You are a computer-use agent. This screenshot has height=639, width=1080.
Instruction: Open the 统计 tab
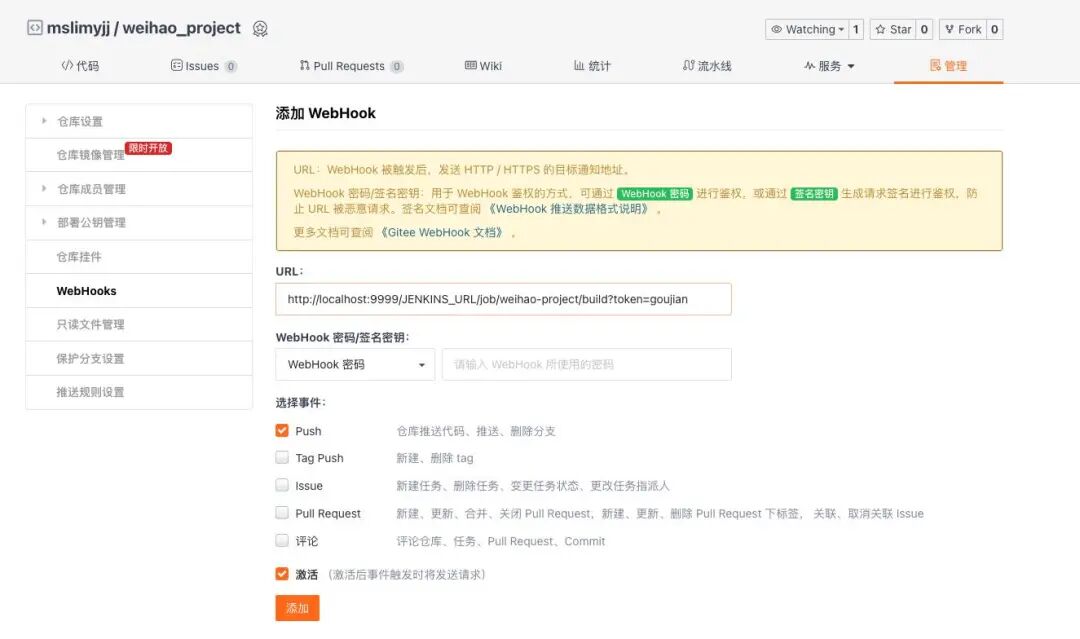pos(592,66)
